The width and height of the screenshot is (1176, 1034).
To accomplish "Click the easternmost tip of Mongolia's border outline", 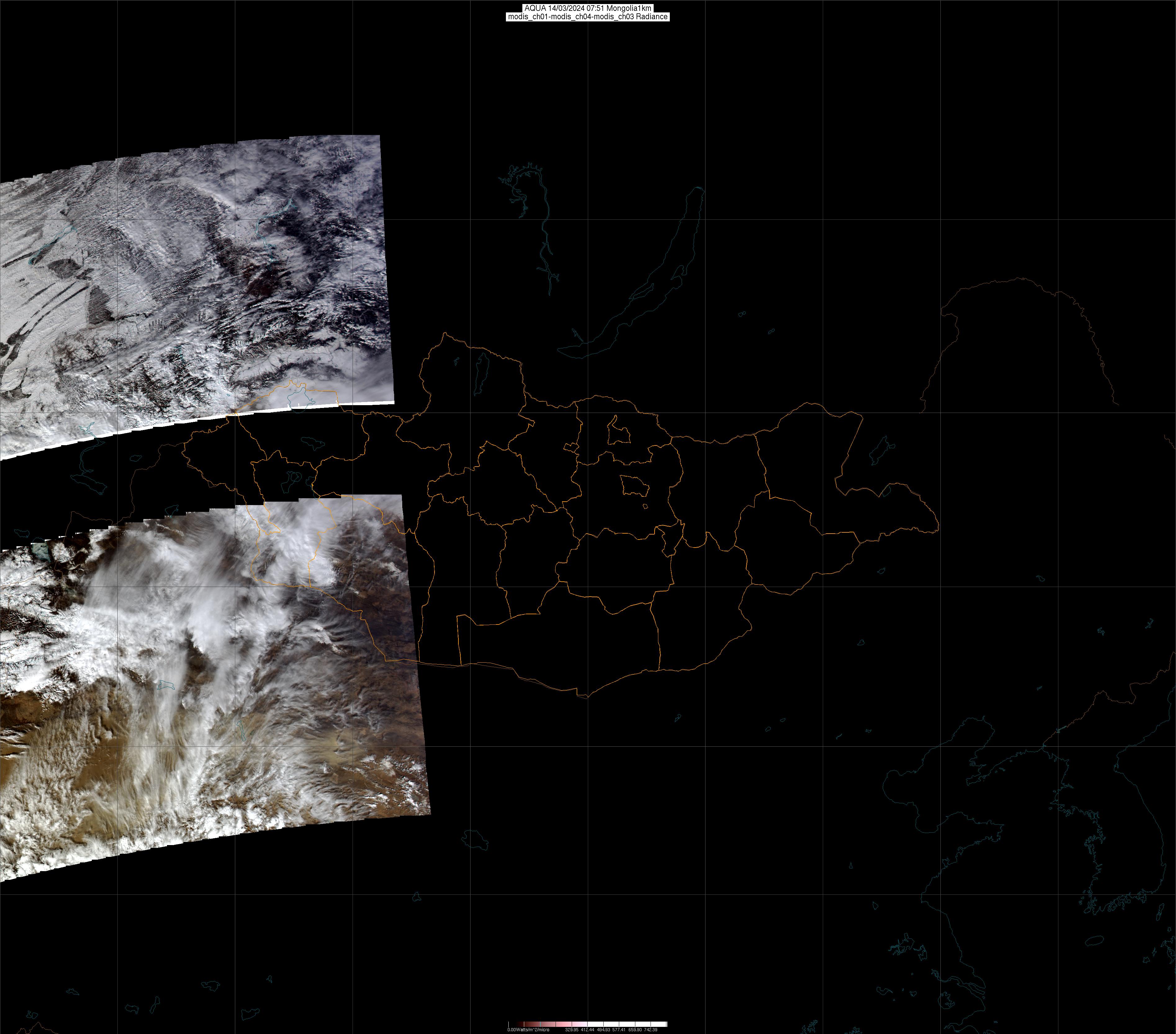I will [x=938, y=526].
